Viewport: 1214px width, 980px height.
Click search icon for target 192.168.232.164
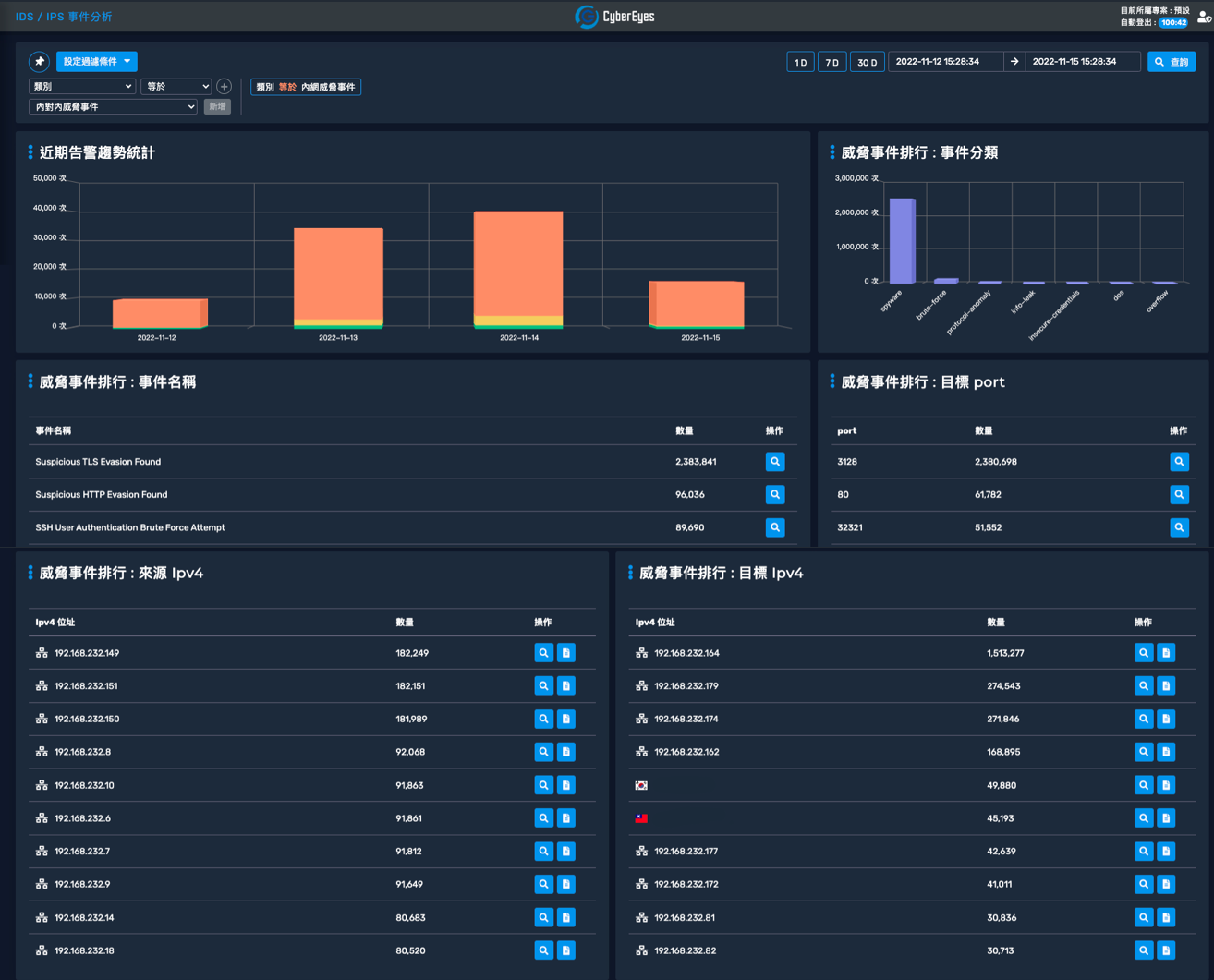[1143, 653]
